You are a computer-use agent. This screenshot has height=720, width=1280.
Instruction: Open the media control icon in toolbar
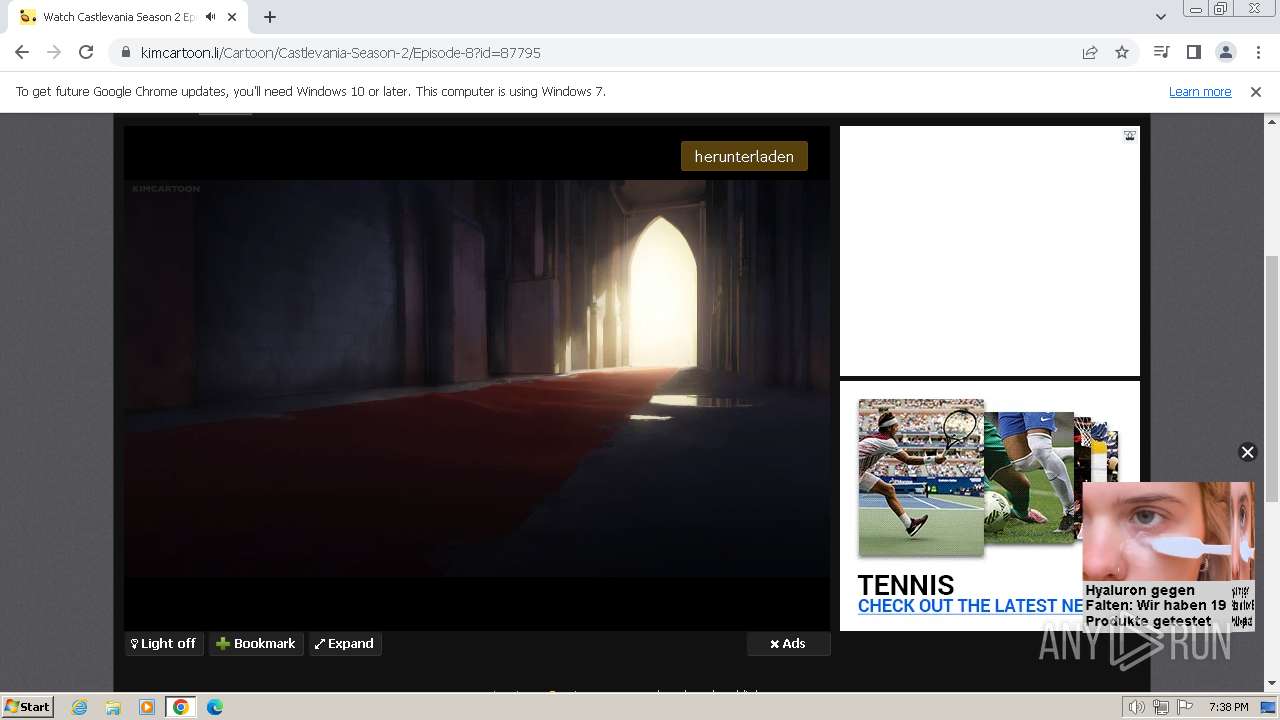pyautogui.click(x=1161, y=52)
